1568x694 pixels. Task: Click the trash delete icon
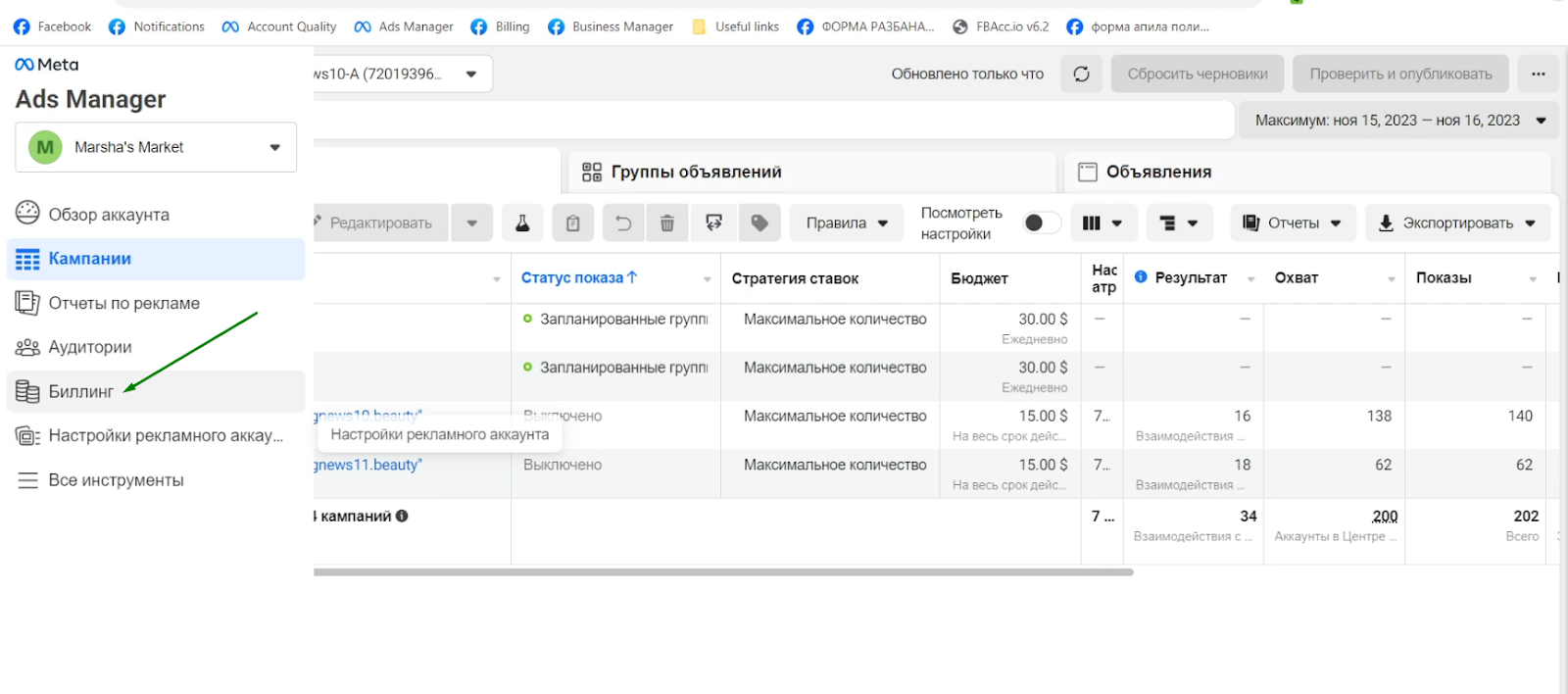click(667, 223)
